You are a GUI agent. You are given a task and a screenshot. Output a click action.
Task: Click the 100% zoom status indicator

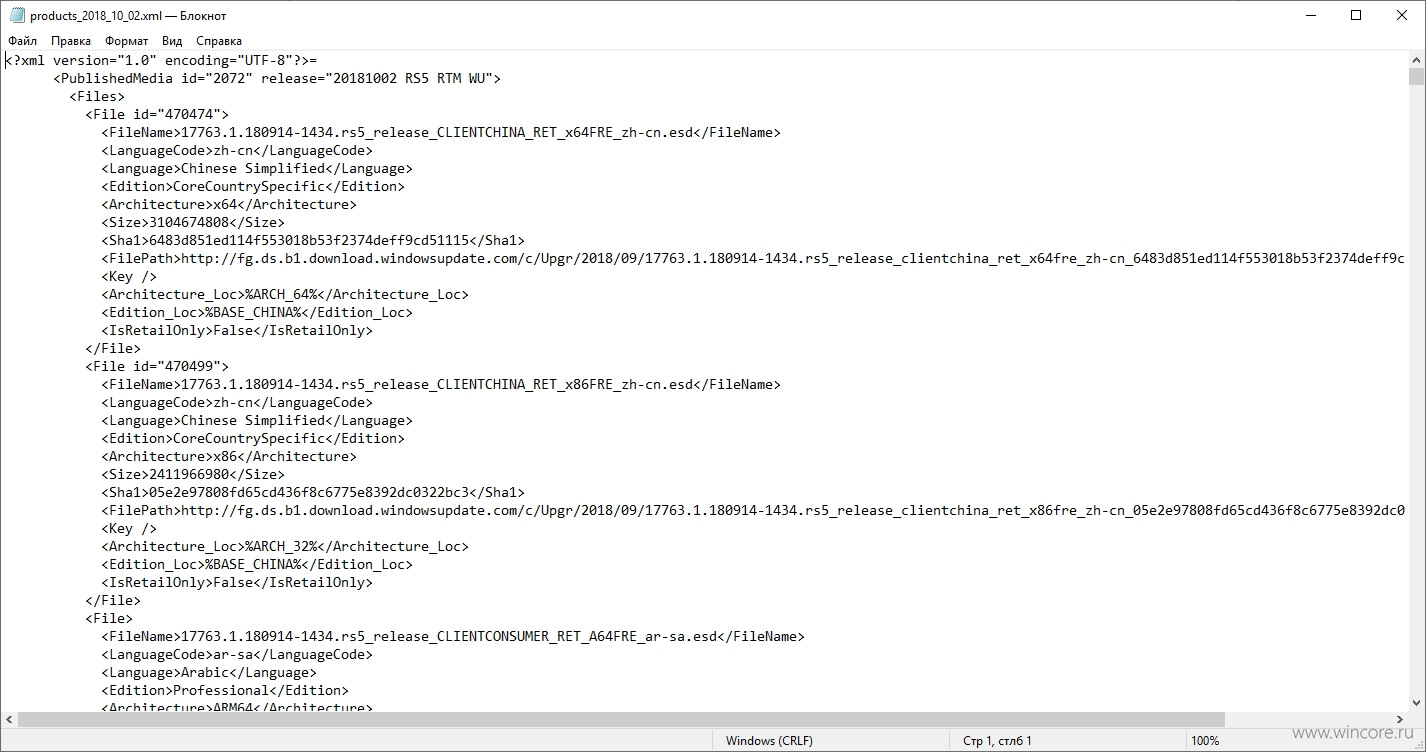[x=1205, y=741]
